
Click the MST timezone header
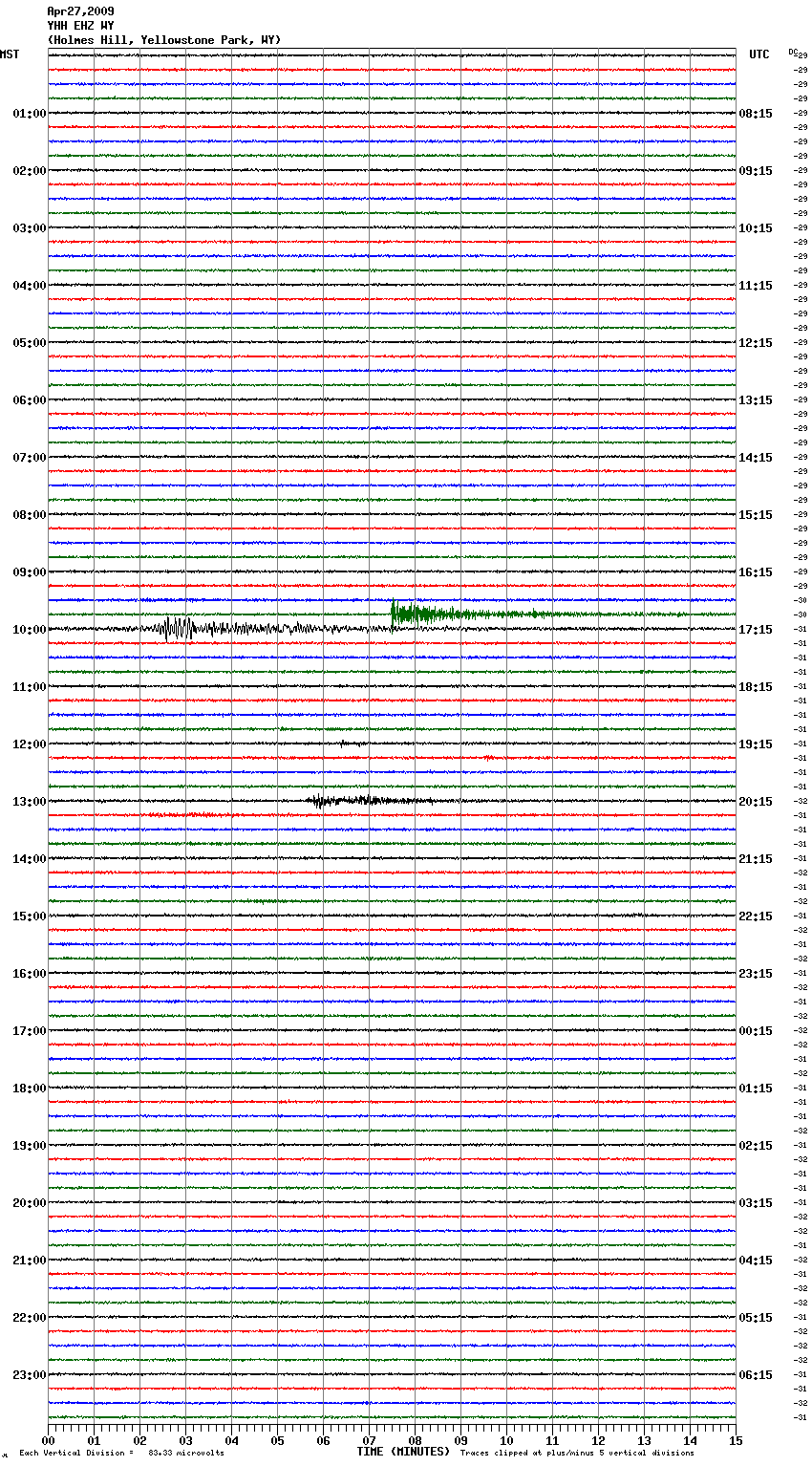pos(10,54)
